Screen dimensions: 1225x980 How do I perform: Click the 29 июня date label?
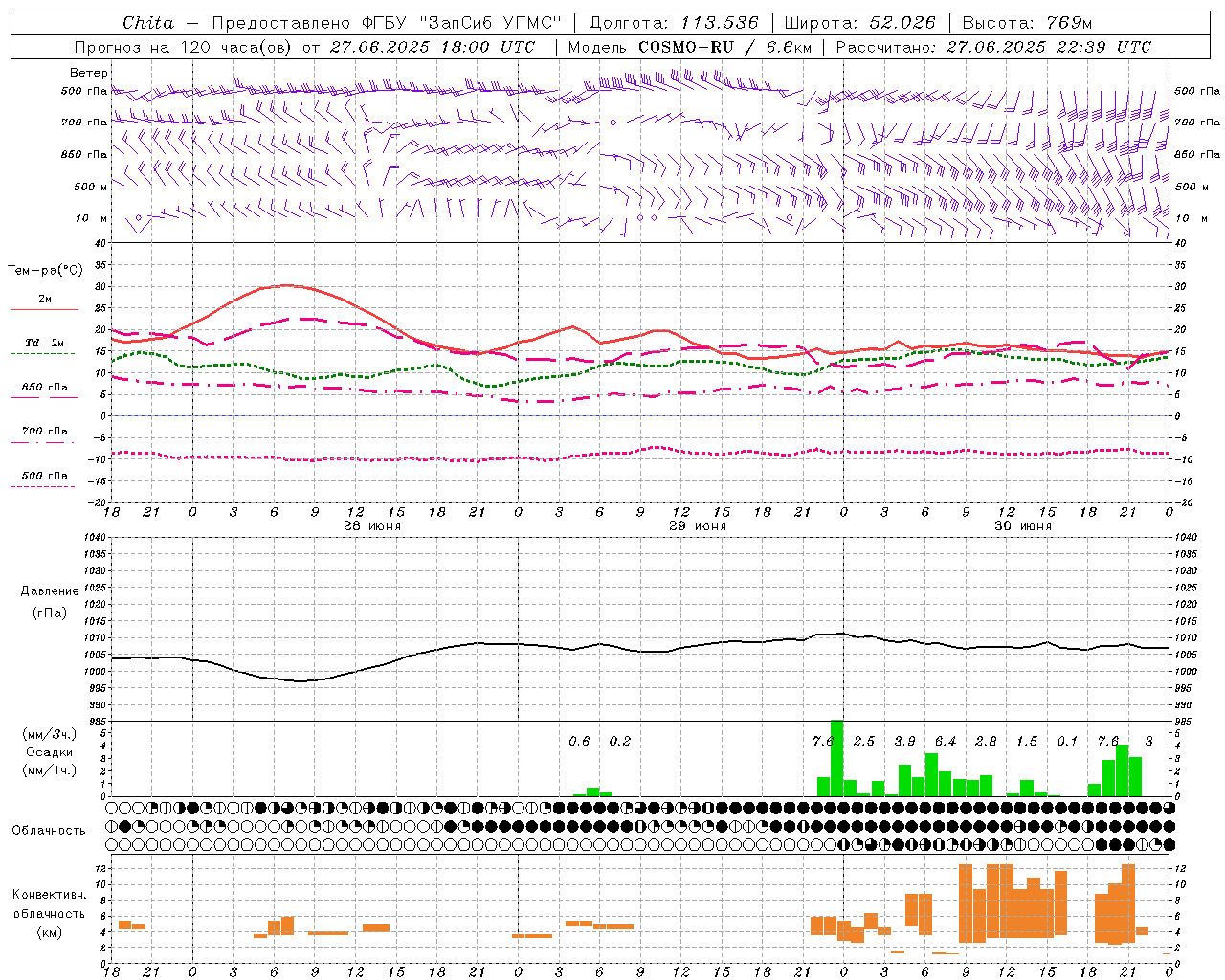698,525
